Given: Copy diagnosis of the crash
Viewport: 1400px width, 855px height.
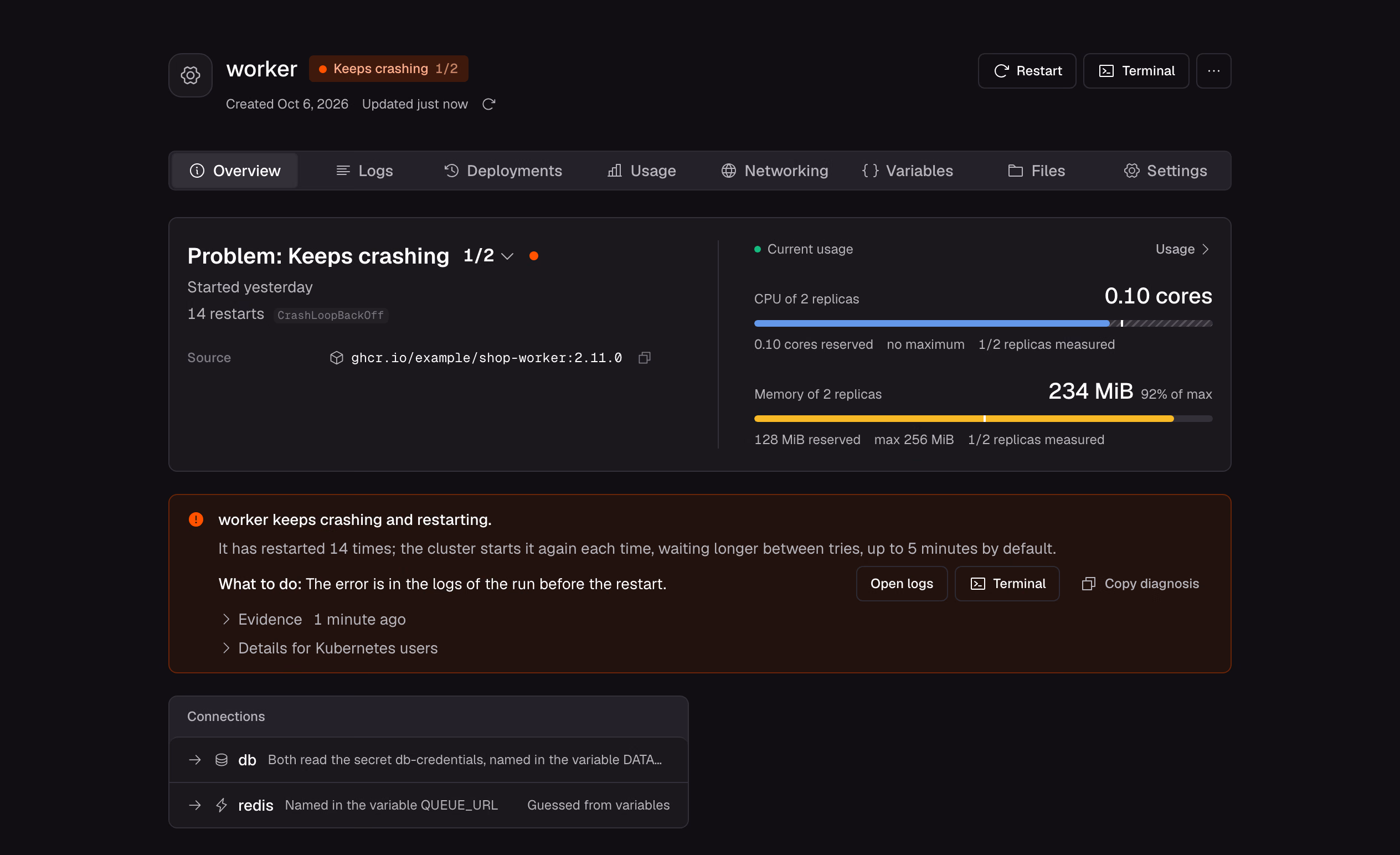Looking at the screenshot, I should coord(1140,584).
